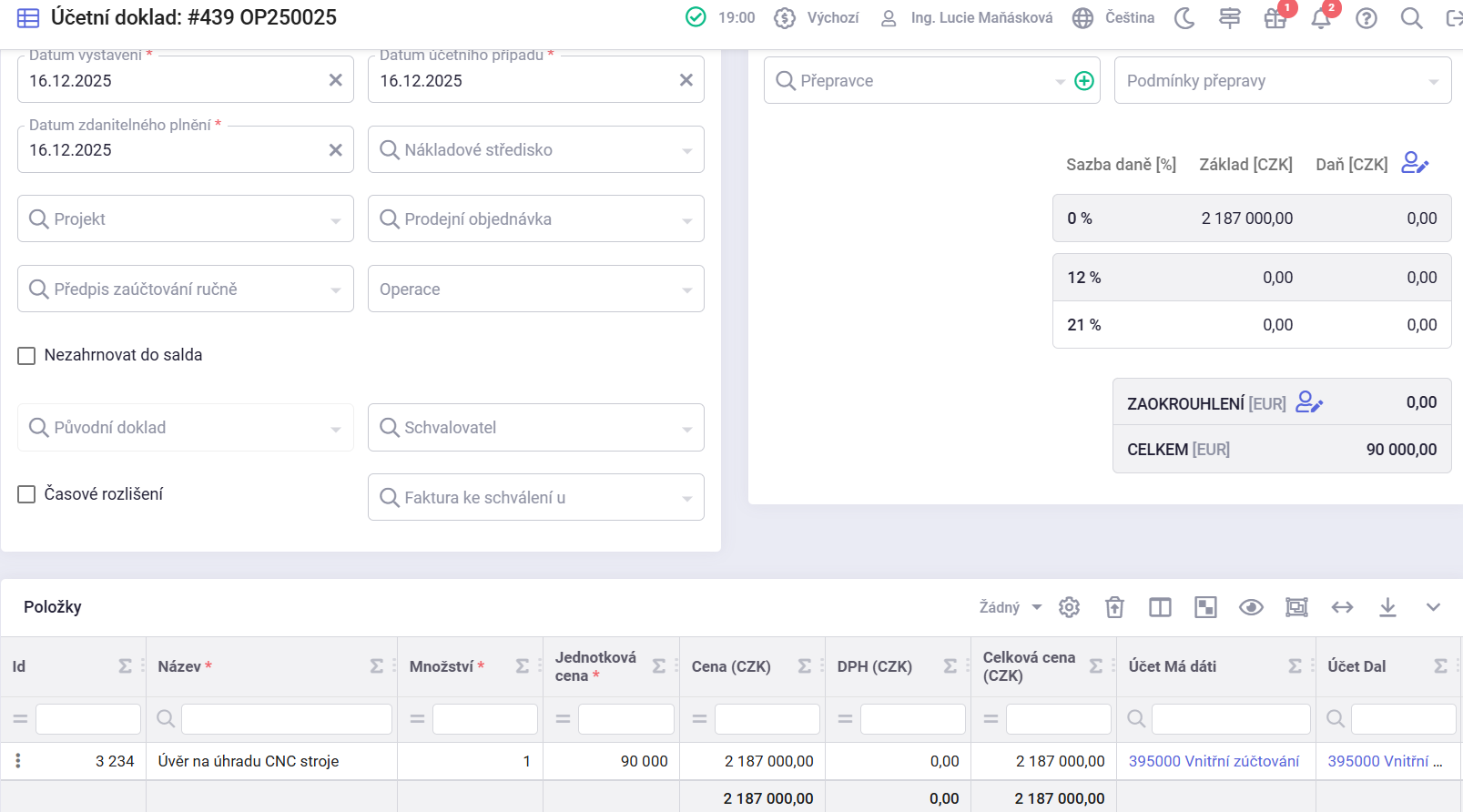This screenshot has height=812, width=1463.
Task: Expand the Nákladové středisko dropdown
Action: coord(686,150)
